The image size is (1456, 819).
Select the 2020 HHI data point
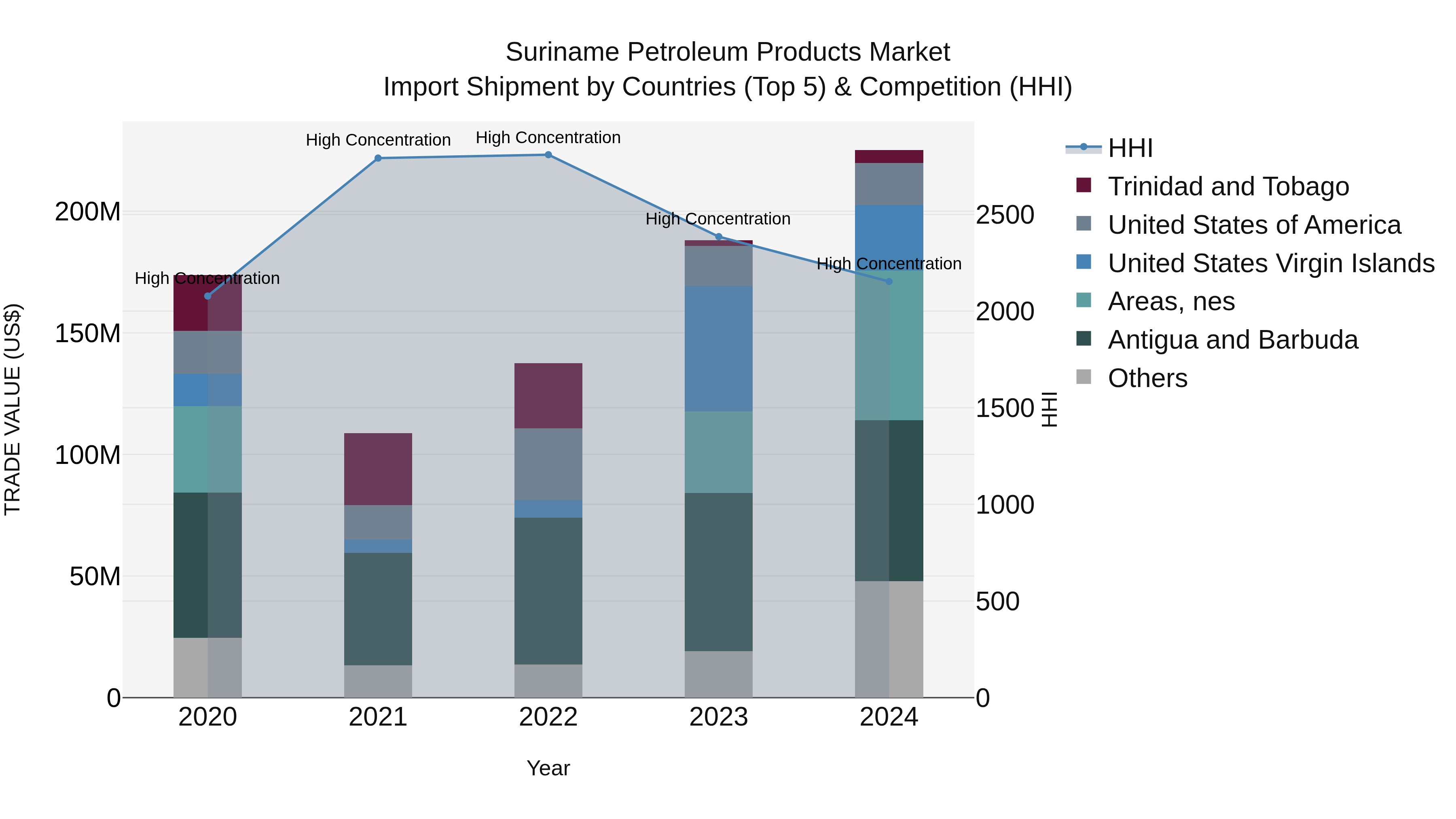[x=207, y=296]
